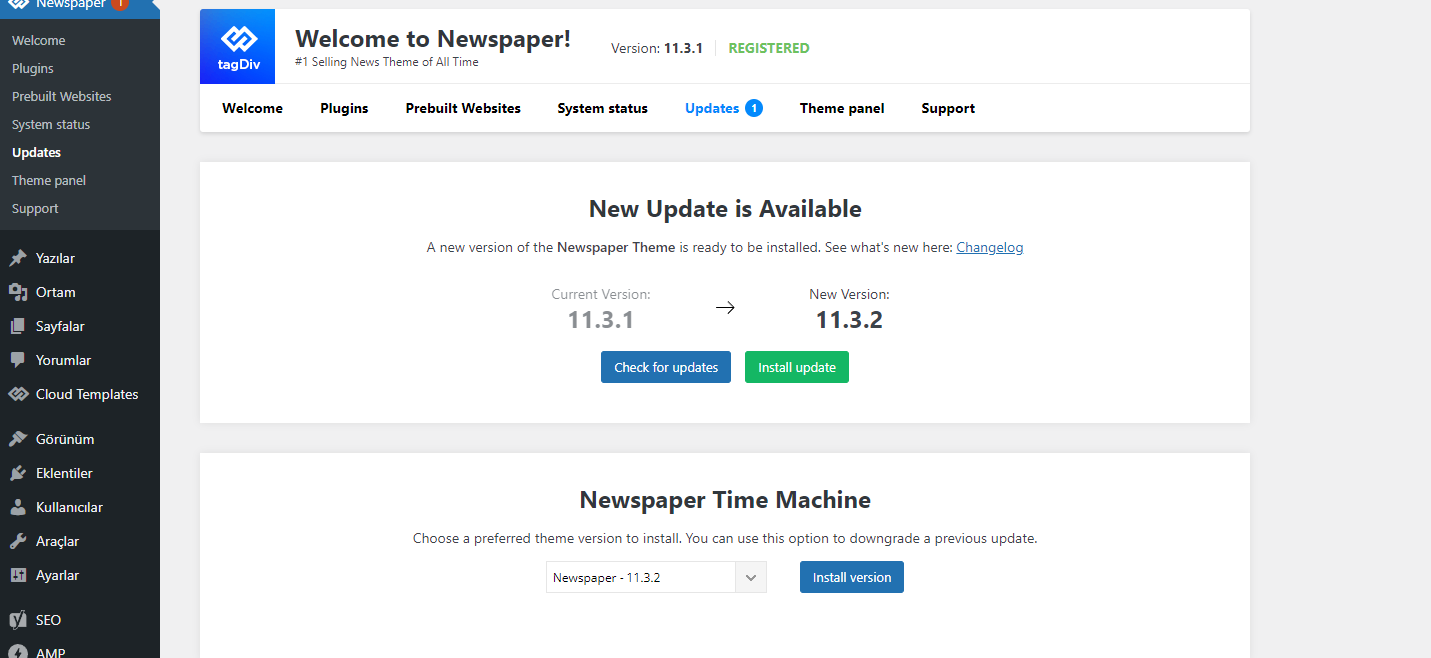The height and width of the screenshot is (658, 1431).
Task: Open the Kullanıcılar menu item
Action: click(80, 507)
